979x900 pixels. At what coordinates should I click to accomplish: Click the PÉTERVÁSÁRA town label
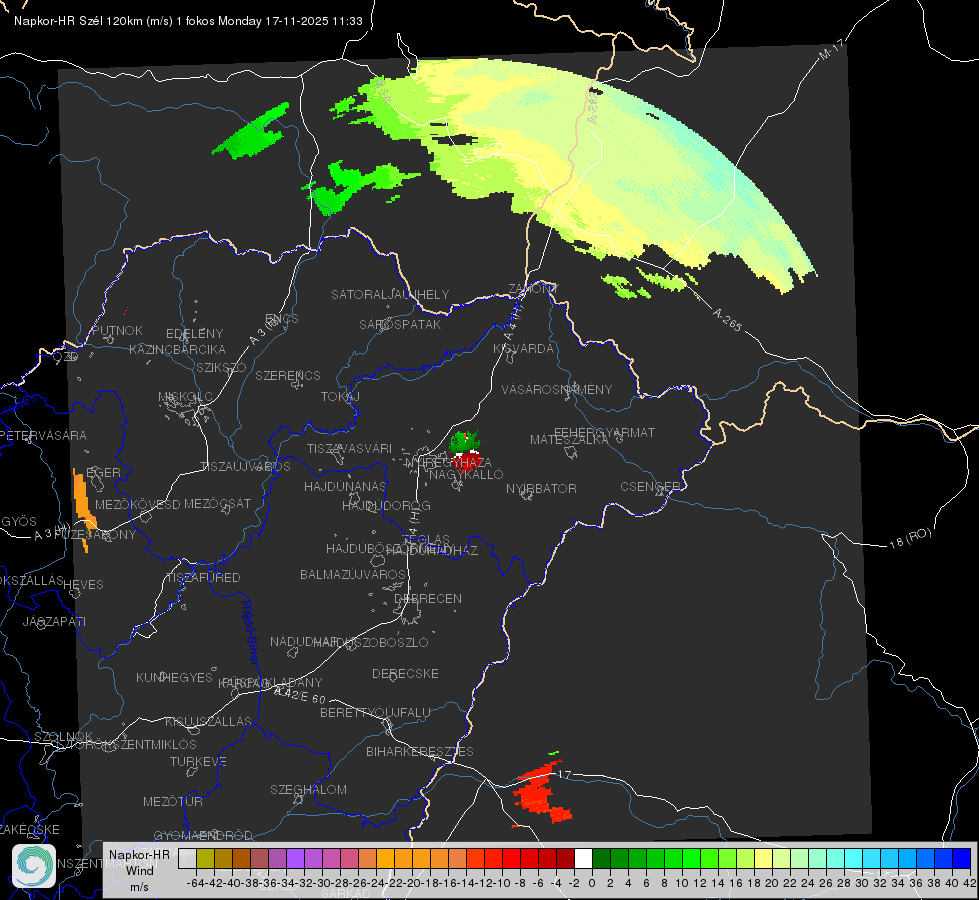coord(42,435)
